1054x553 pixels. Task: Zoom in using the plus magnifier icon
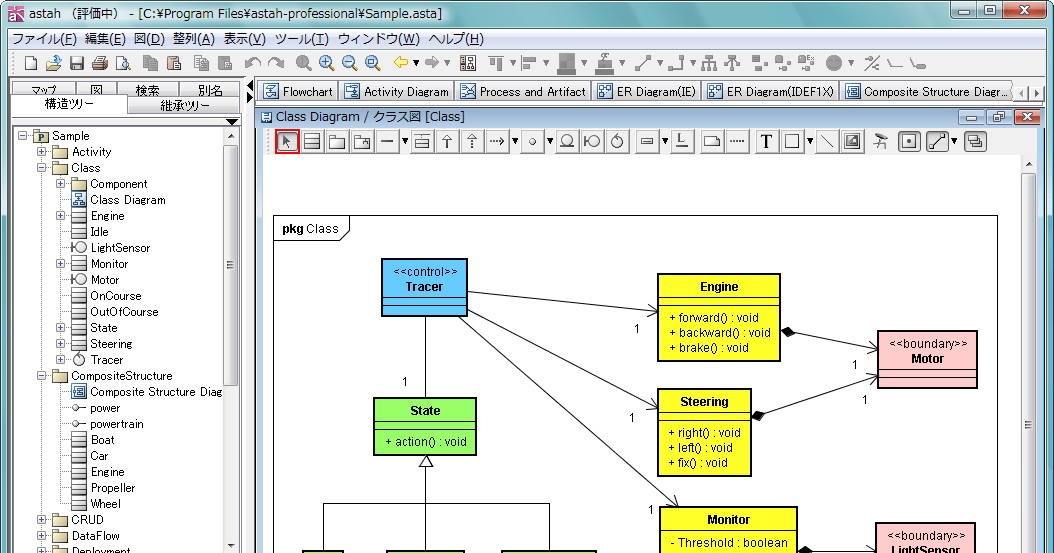(326, 64)
